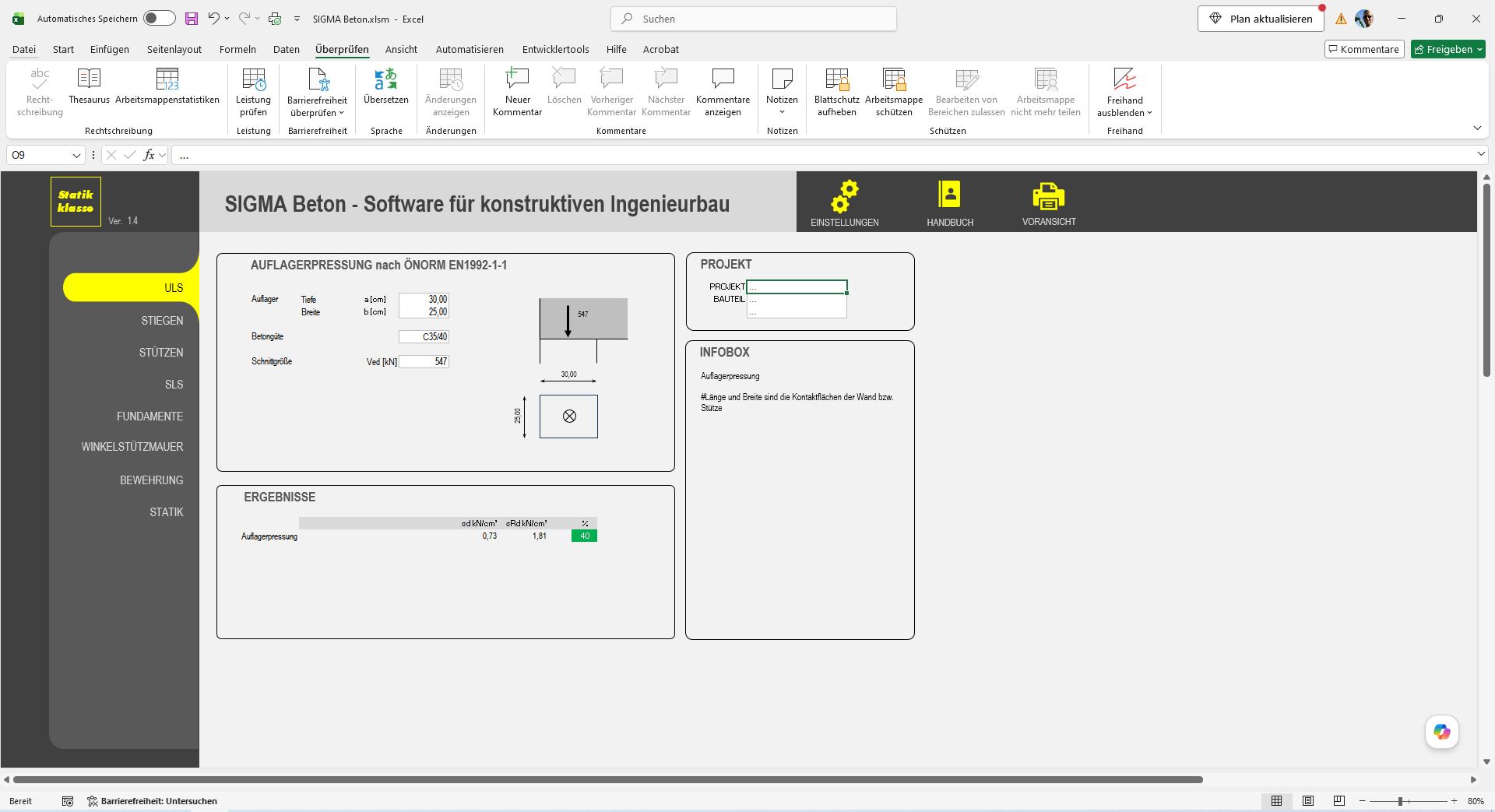
Task: Open the Kommentare pane button
Action: click(1364, 49)
